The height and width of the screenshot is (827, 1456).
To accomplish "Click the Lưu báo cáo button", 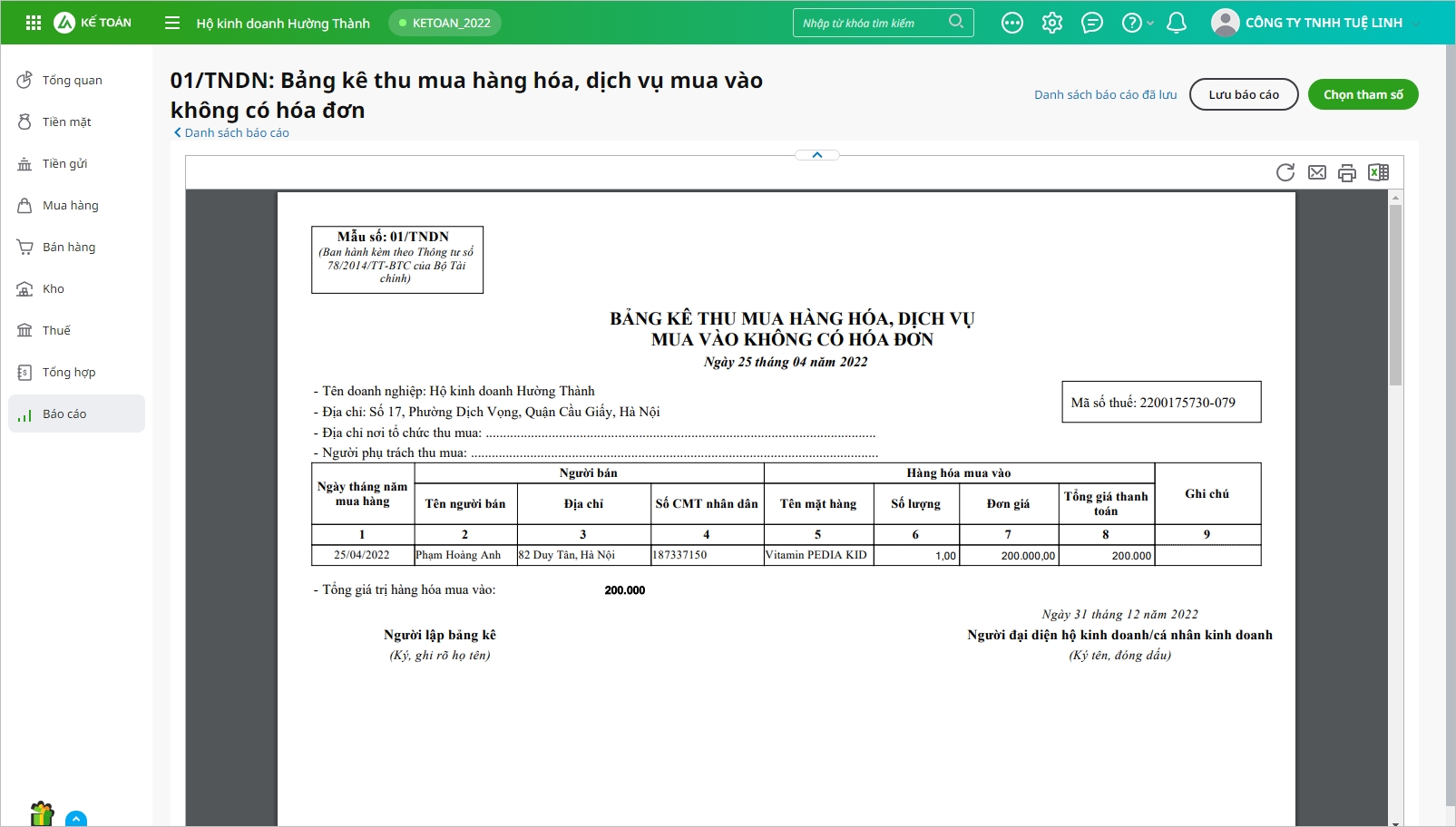I will [x=1243, y=94].
